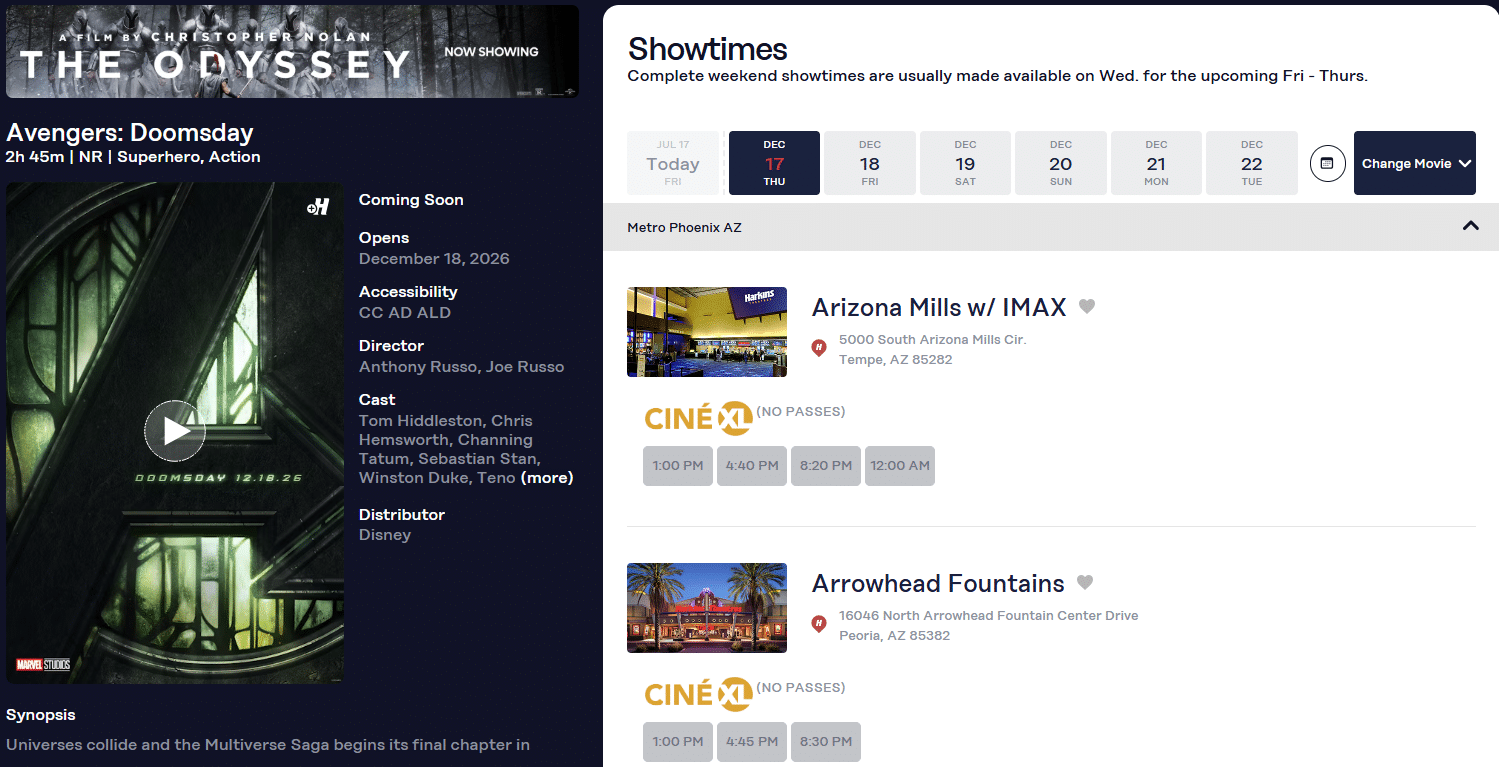Choose the 1:00 PM Arizona Mills showtime
Viewport: 1499px width, 767px height.
(x=678, y=466)
